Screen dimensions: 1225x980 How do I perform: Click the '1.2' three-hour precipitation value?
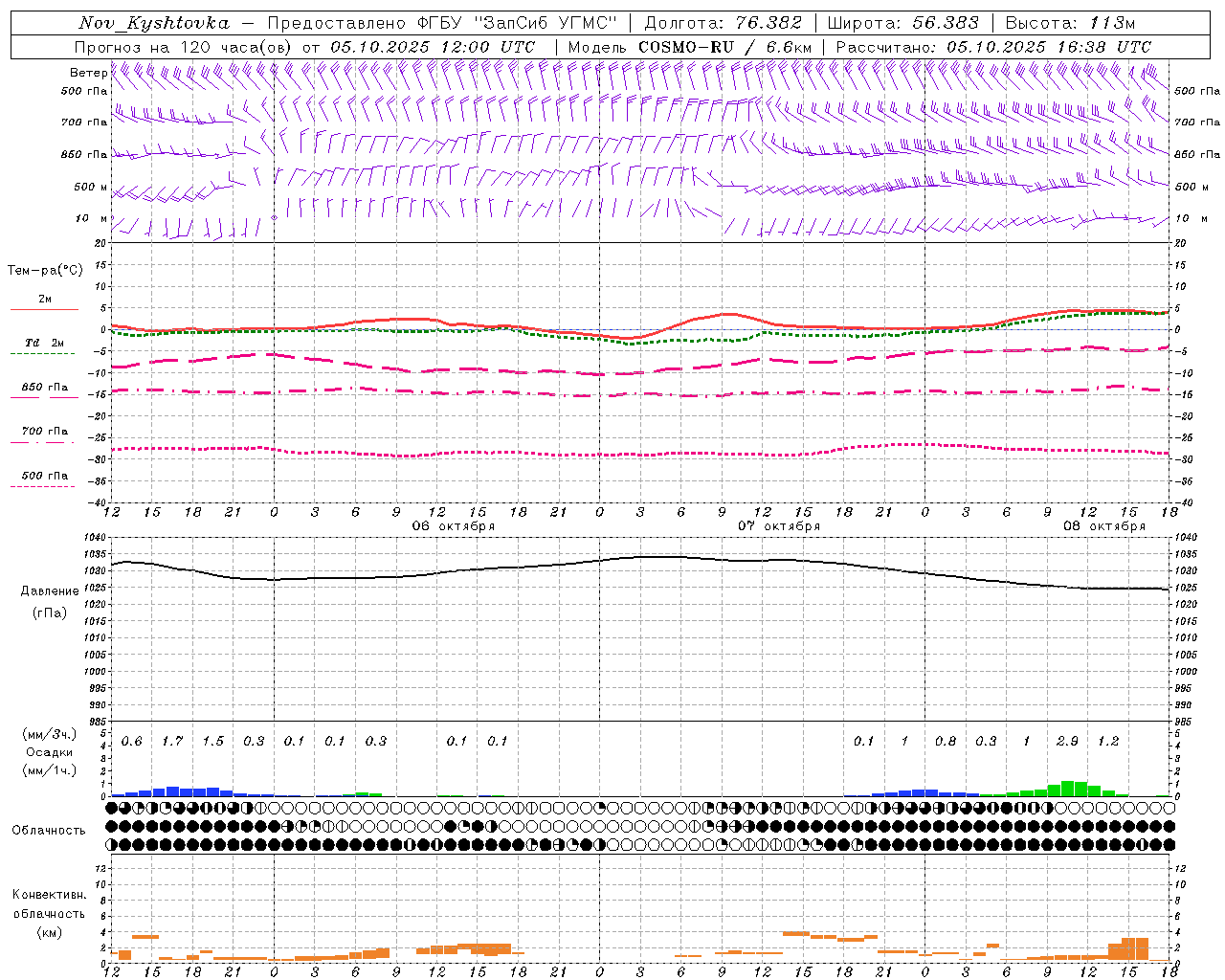[1108, 742]
